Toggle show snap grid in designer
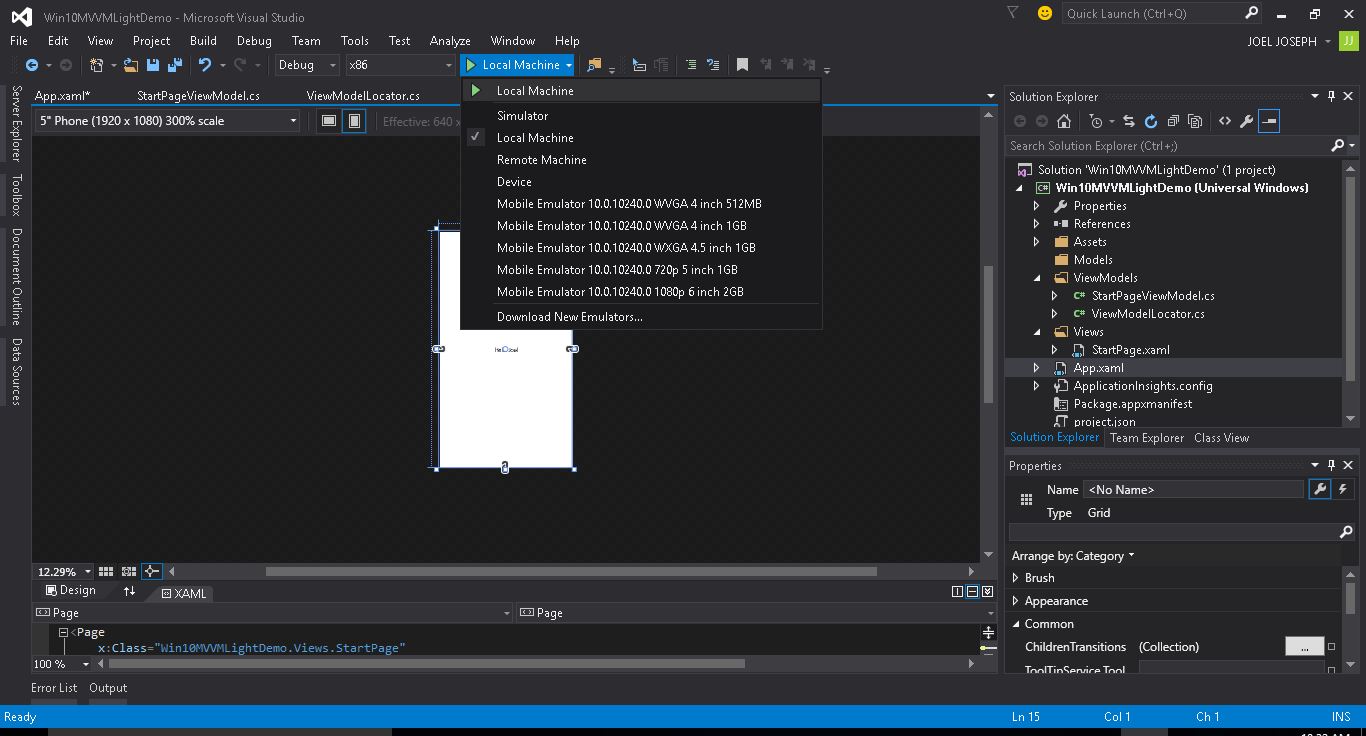Viewport: 1366px width, 736px height. tap(105, 571)
